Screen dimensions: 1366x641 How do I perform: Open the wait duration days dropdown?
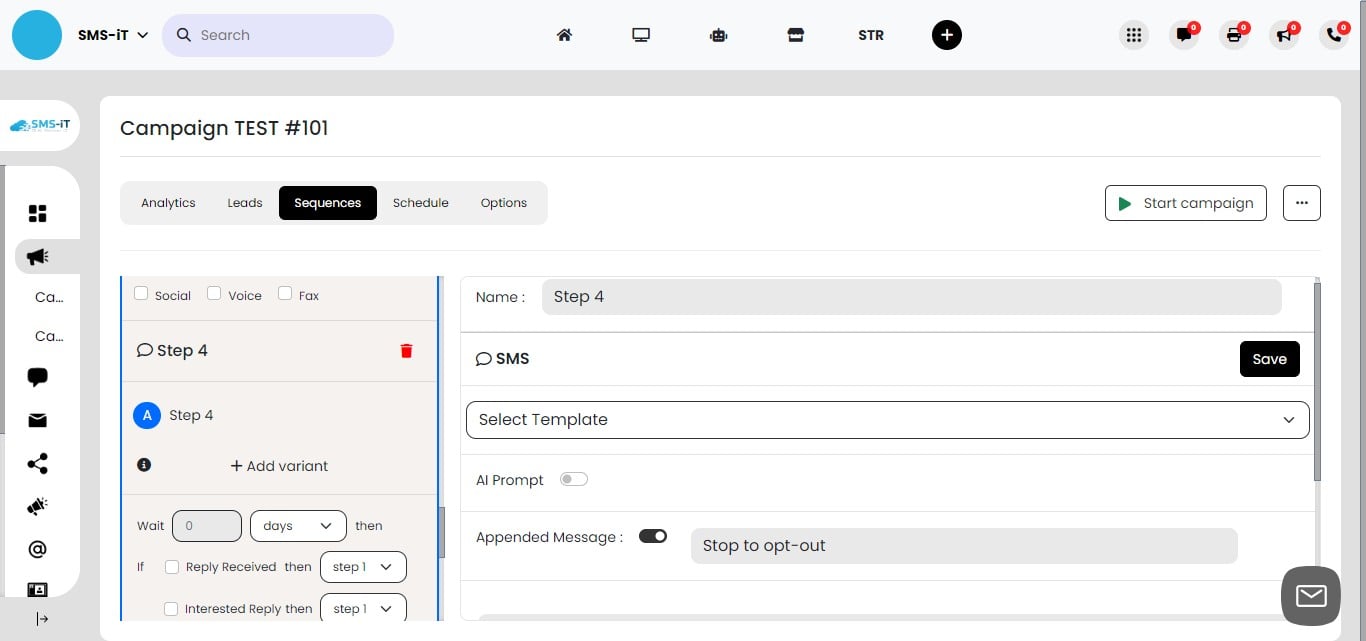297,525
